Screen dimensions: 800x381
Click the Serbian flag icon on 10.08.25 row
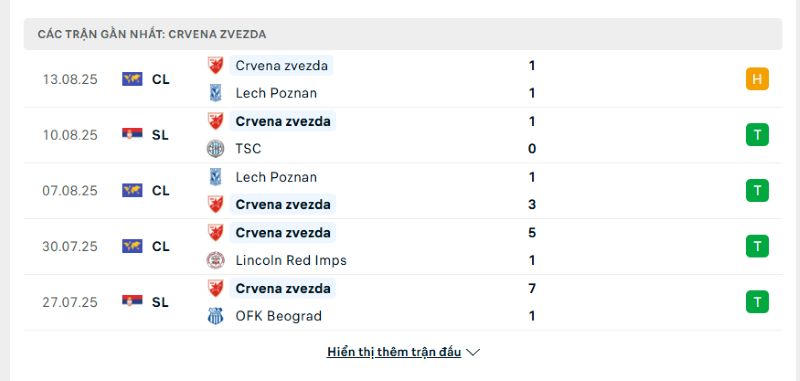click(132, 134)
